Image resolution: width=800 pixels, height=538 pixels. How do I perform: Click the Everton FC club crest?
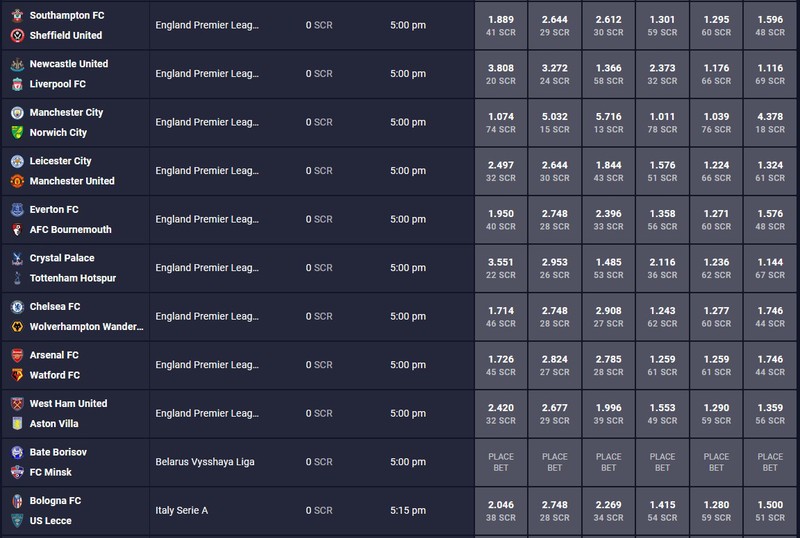(x=17, y=209)
